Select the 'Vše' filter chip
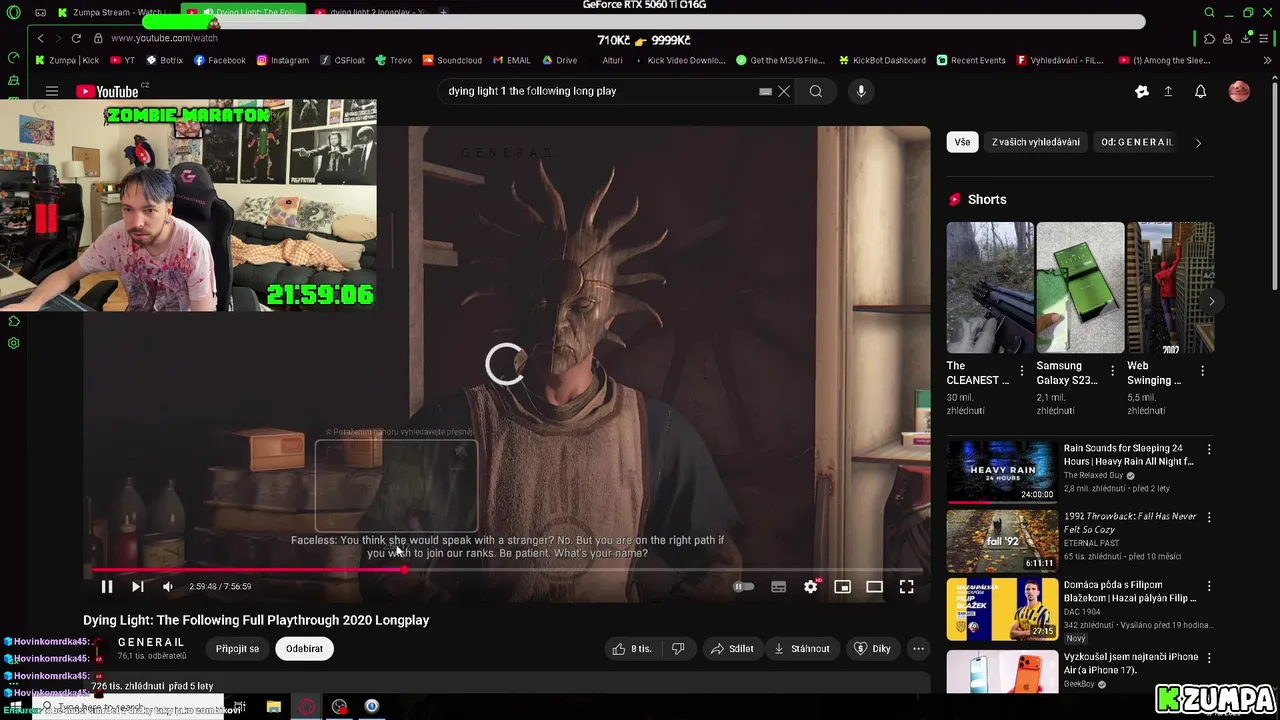The image size is (1280, 720). [x=962, y=142]
